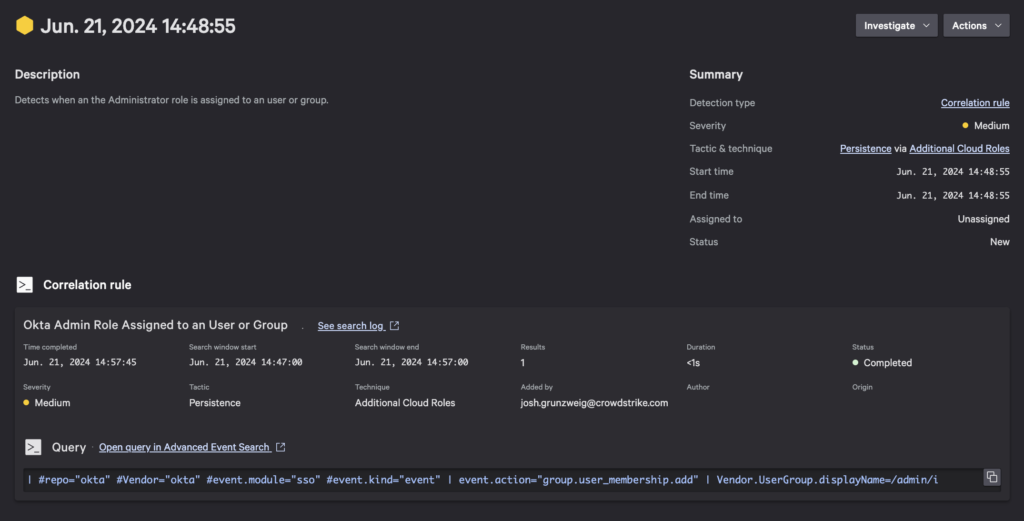
Task: Click Additional Cloud Roles under Technique
Action: click(405, 403)
